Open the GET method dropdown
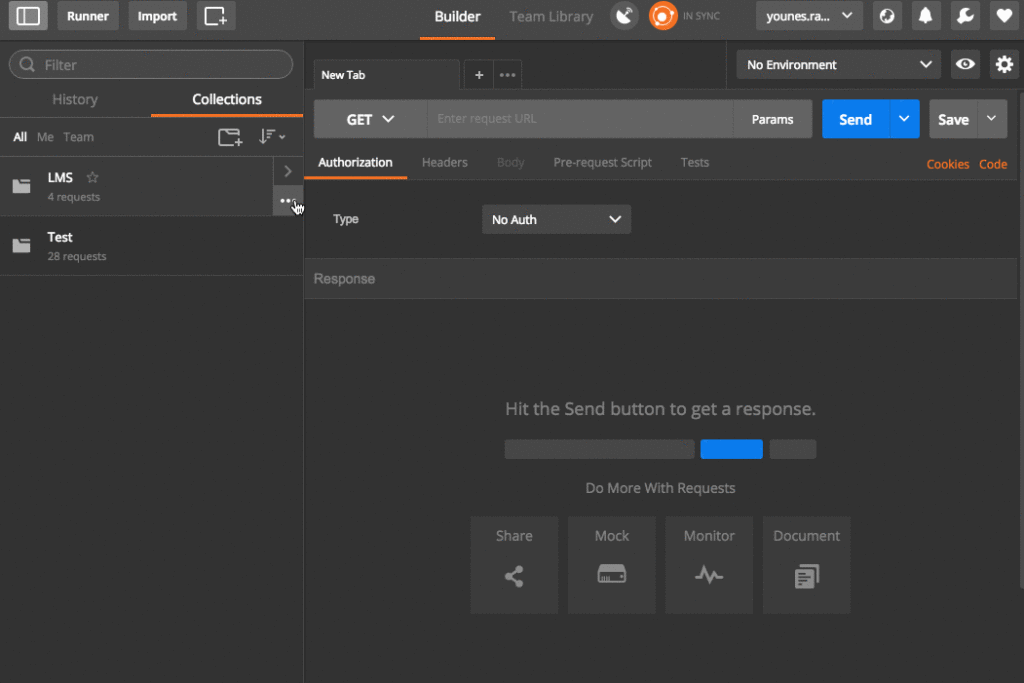The image size is (1024, 683). point(370,119)
